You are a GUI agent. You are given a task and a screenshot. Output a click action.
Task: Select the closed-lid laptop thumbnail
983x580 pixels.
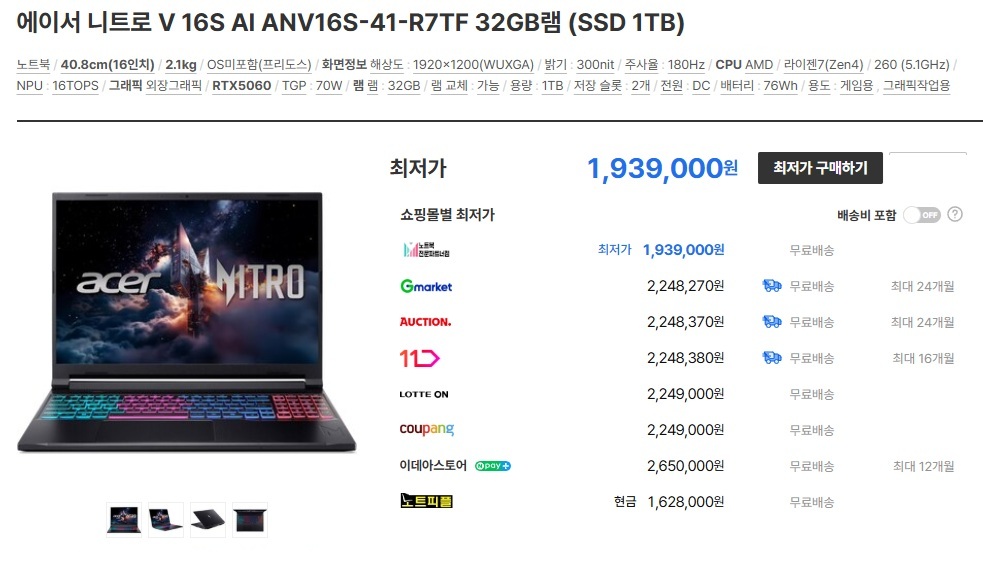pos(208,520)
